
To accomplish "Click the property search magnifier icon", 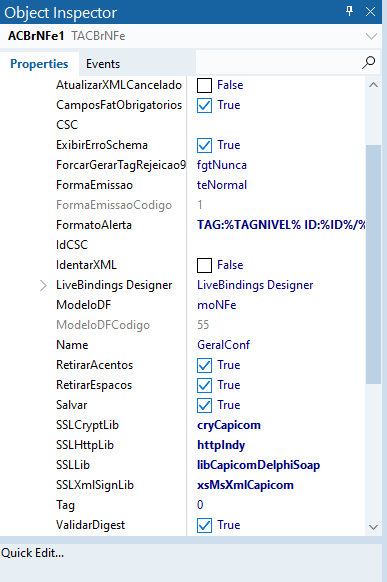I will tap(368, 63).
